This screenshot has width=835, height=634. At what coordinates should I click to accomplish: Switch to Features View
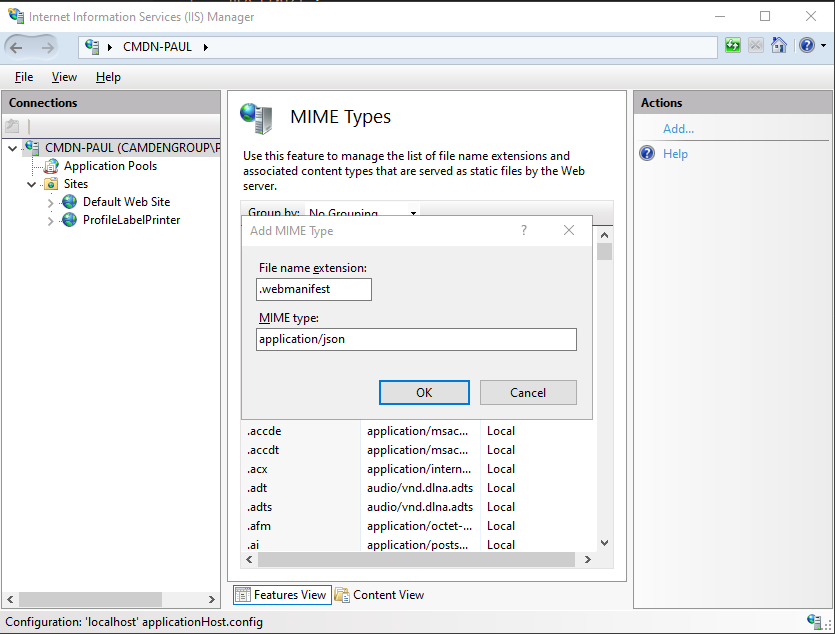pyautogui.click(x=282, y=595)
